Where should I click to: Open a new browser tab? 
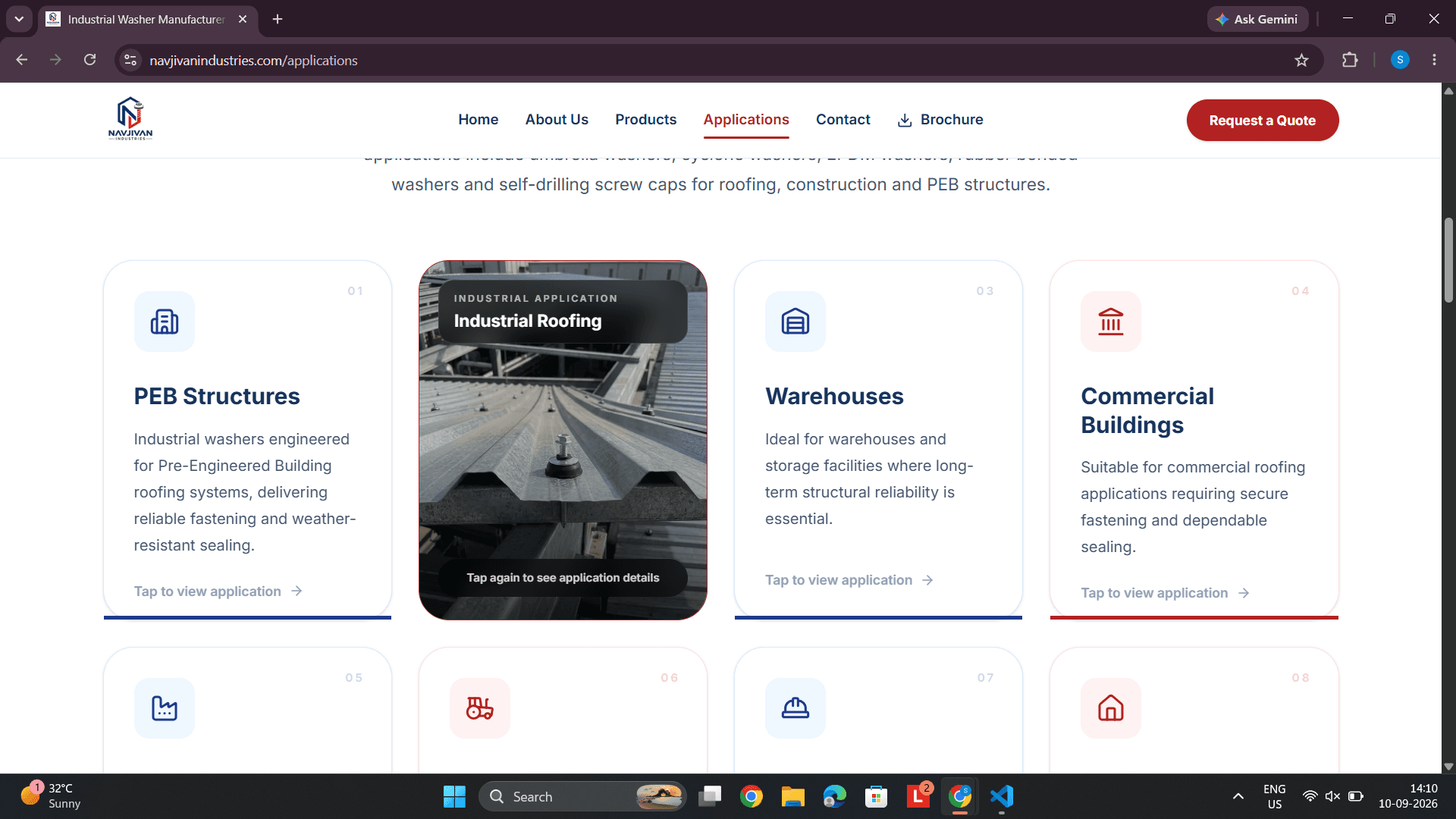point(278,19)
